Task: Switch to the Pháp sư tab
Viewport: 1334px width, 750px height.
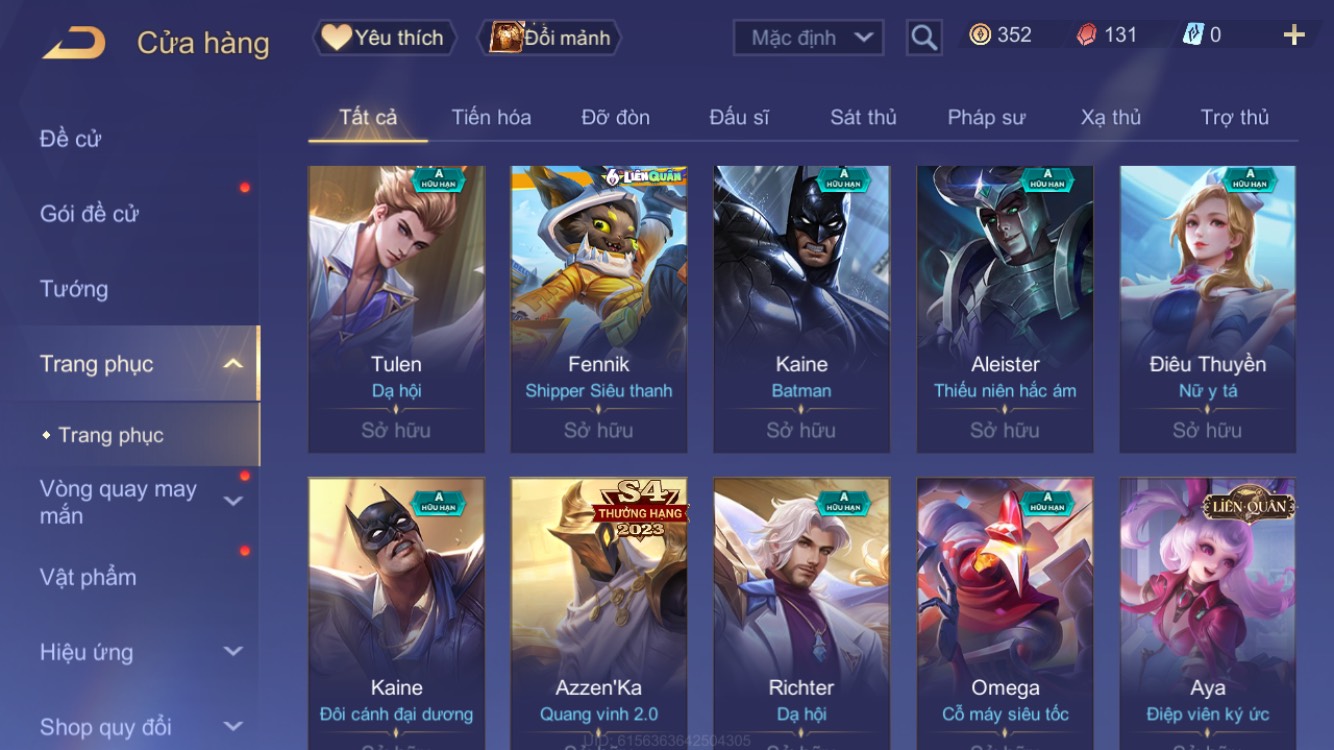Action: pyautogui.click(x=986, y=117)
